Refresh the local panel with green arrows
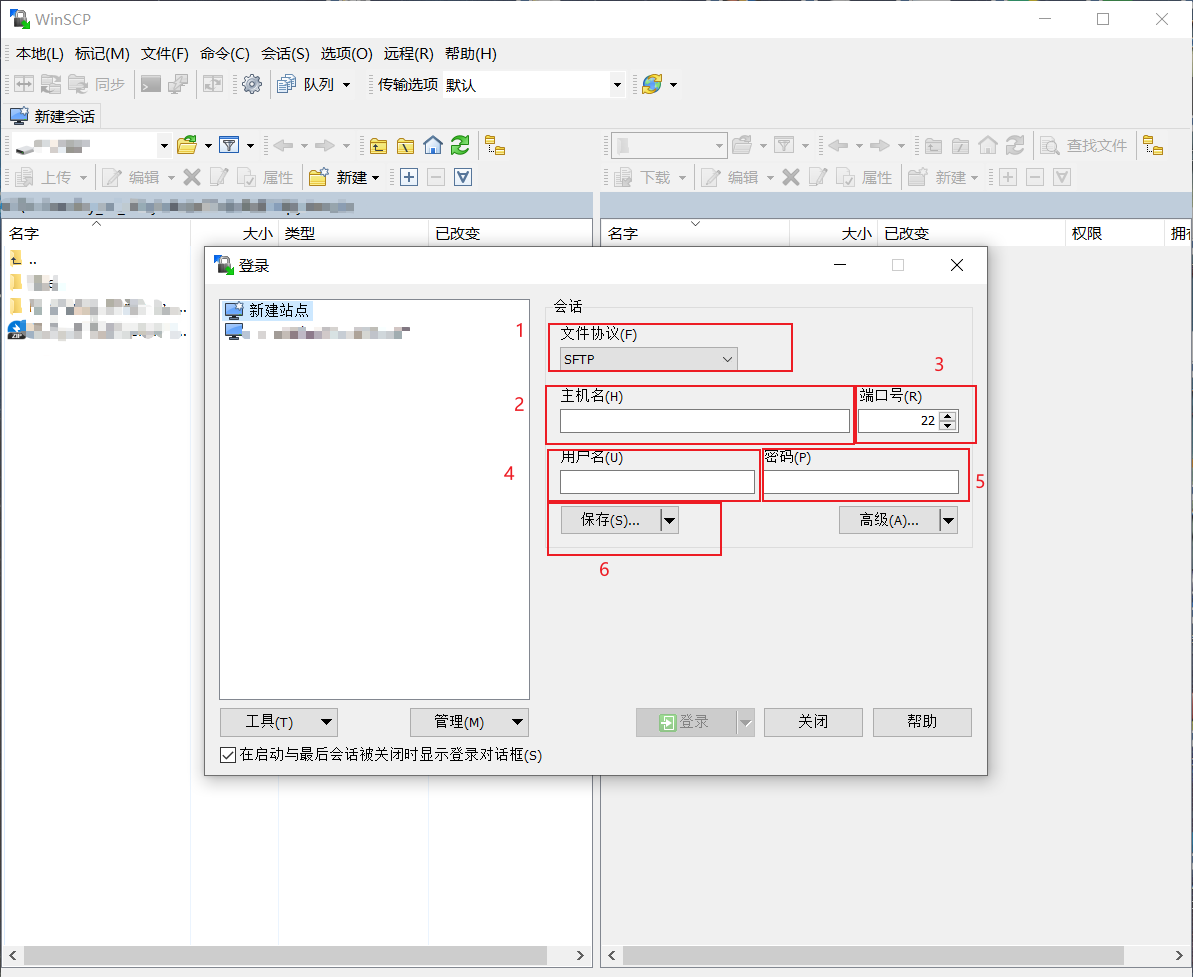 (x=460, y=145)
